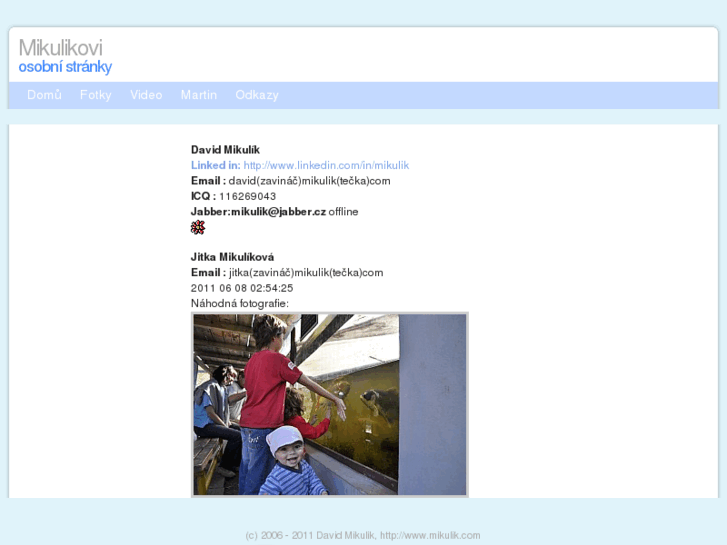Click the Náhodná fotografie label

[x=240, y=303]
